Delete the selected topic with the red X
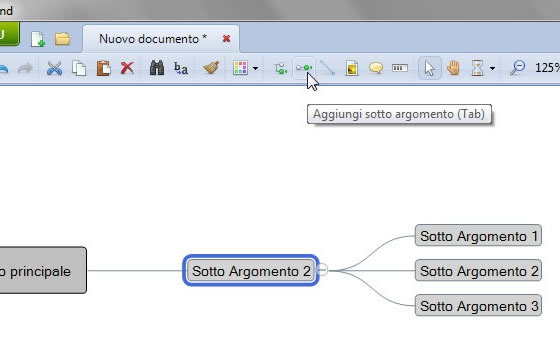The image size is (560, 360). pos(127,68)
